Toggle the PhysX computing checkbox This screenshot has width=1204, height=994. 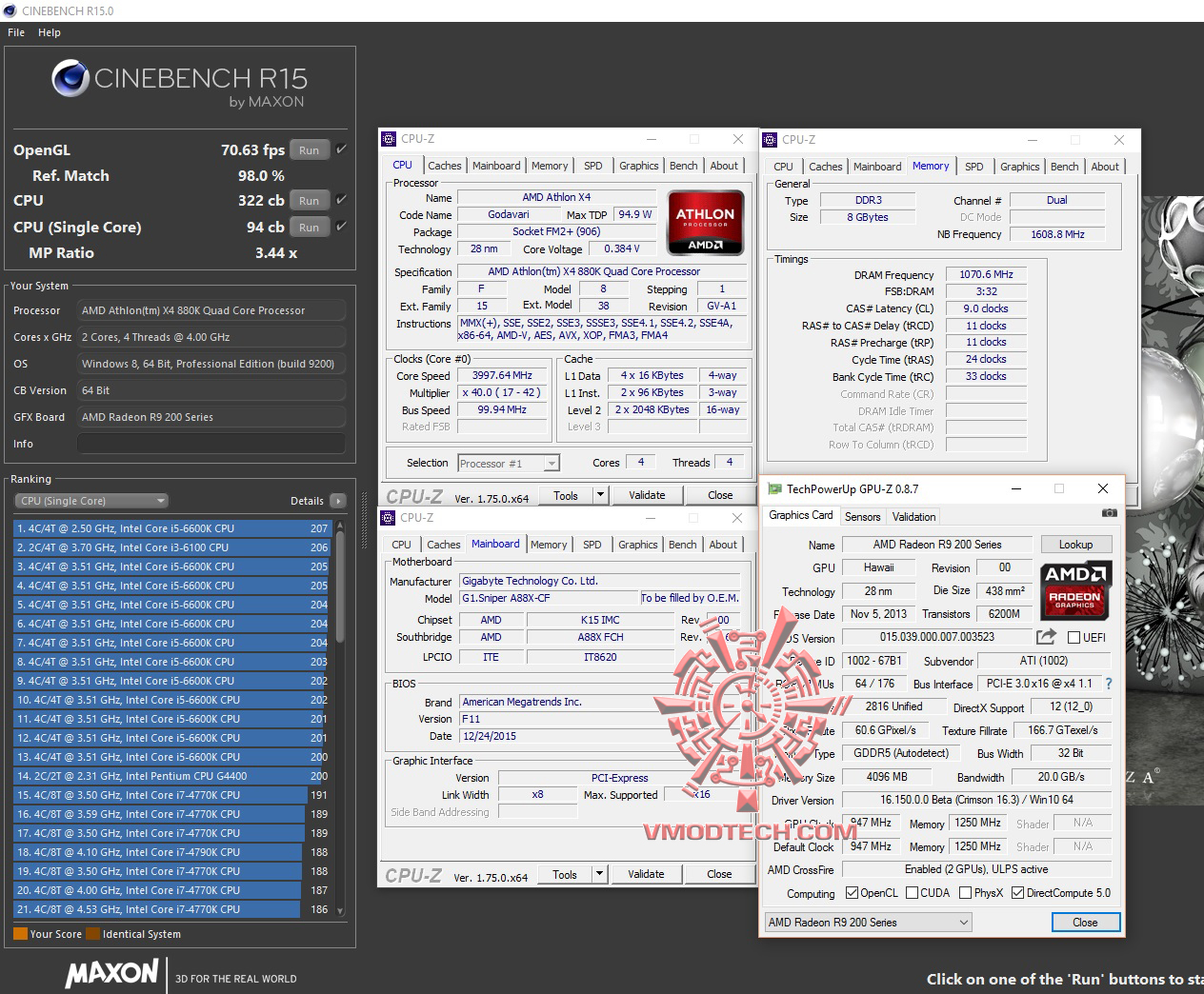(x=966, y=893)
